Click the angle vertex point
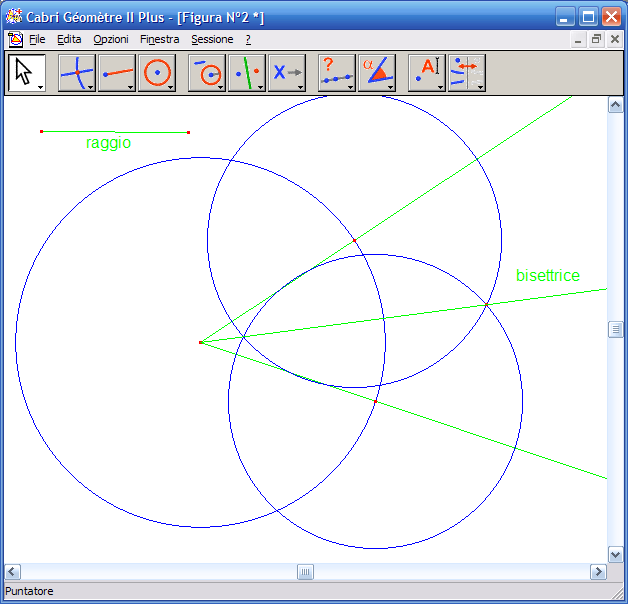The image size is (628, 604). pos(201,342)
